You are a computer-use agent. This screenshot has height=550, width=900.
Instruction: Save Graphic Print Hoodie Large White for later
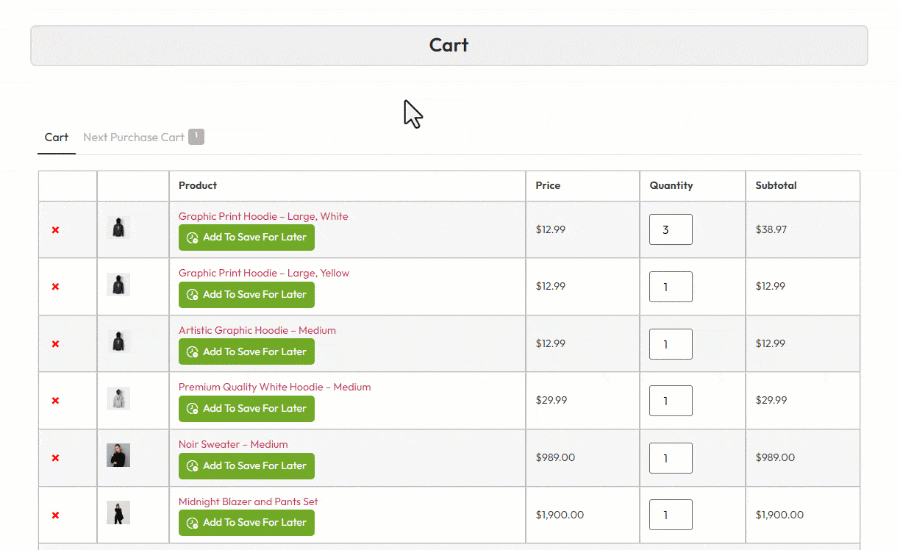coord(246,238)
